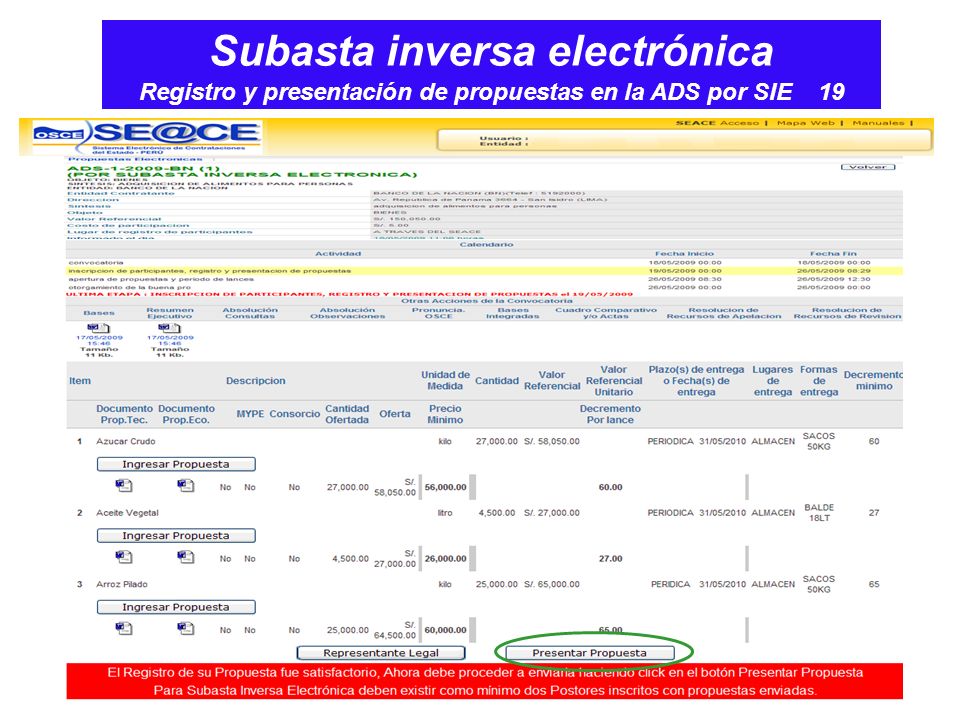Click the SACOS 50KG cell for Azucar Crudo

pyautogui.click(x=819, y=441)
